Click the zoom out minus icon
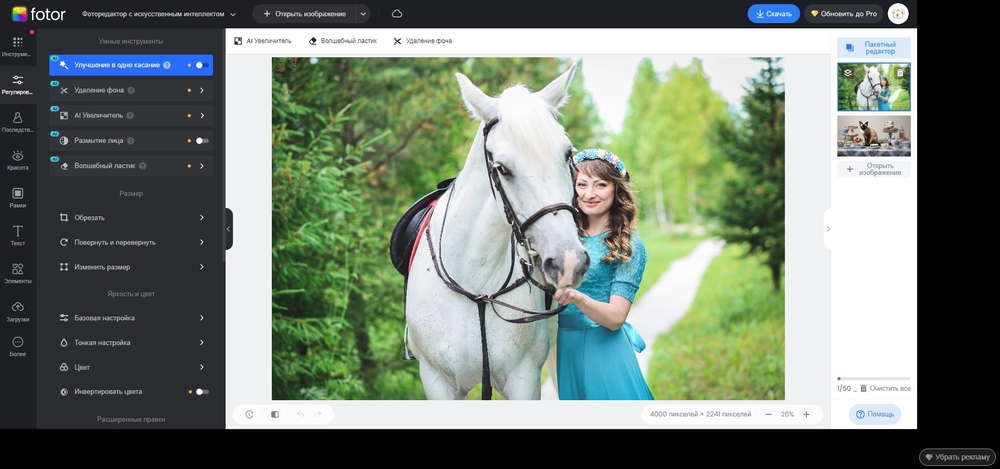This screenshot has height=469, width=1000. [768, 414]
